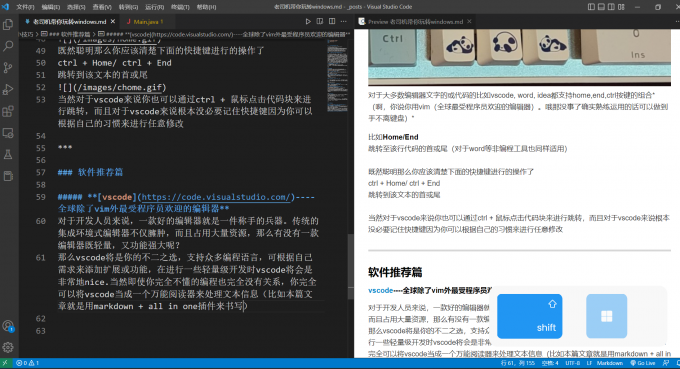This screenshot has height=369, width=680.
Task: Change indentation via 空格: 4
Action: pyautogui.click(x=550, y=363)
